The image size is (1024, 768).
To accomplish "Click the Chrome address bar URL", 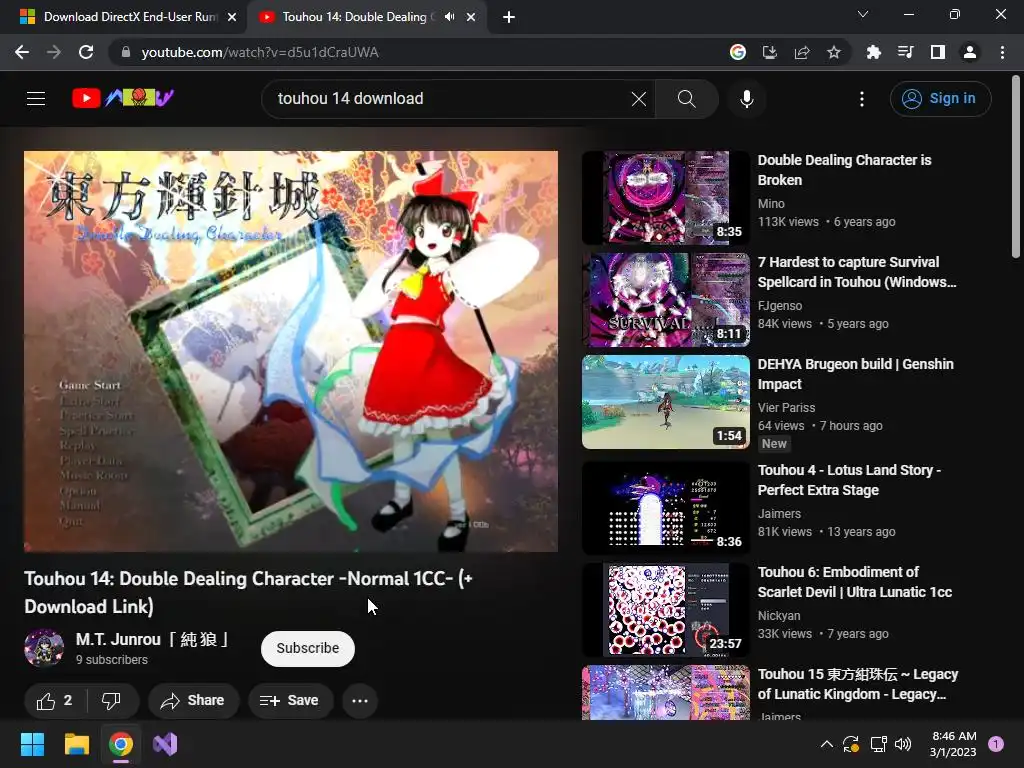I will click(260, 52).
